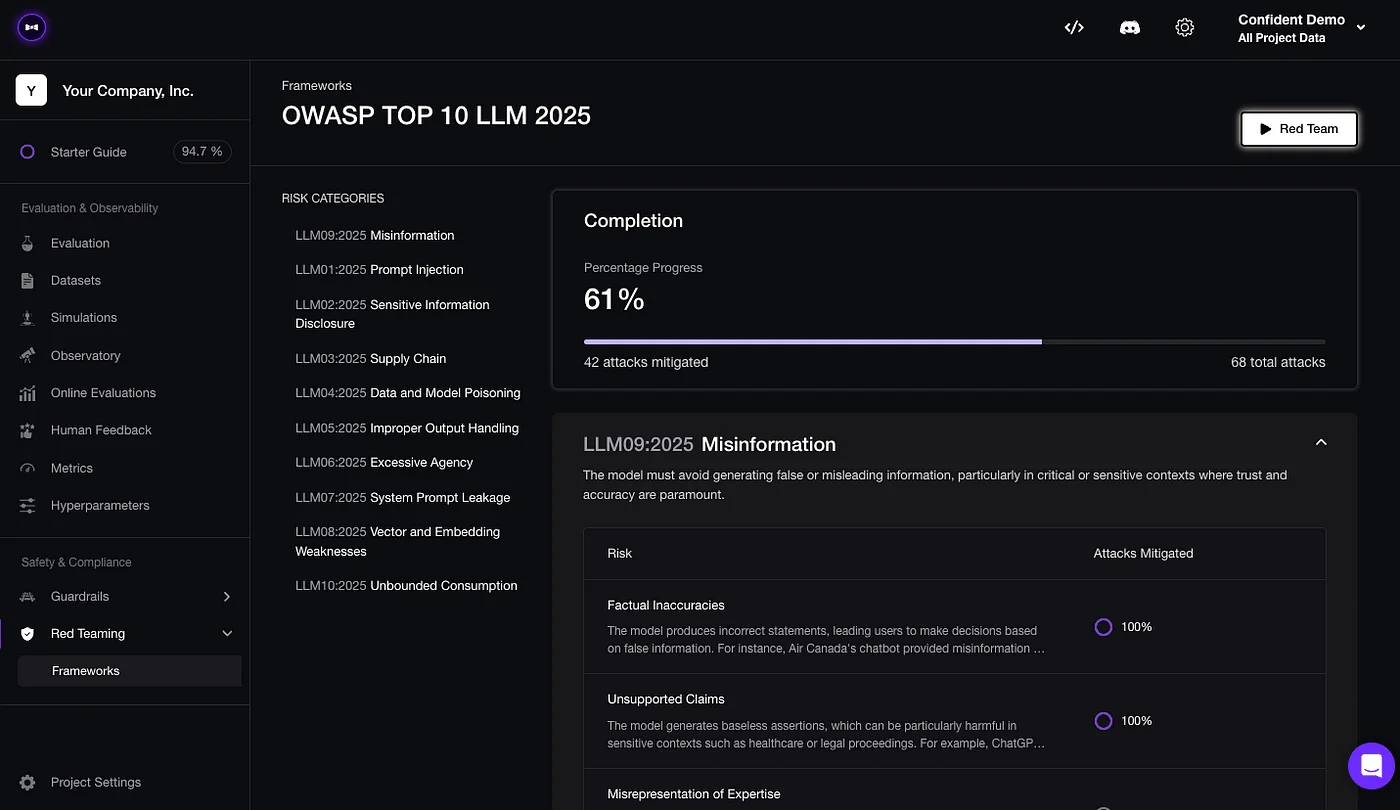The width and height of the screenshot is (1400, 810).
Task: Select Frameworks under Red Teaming
Action: click(85, 670)
